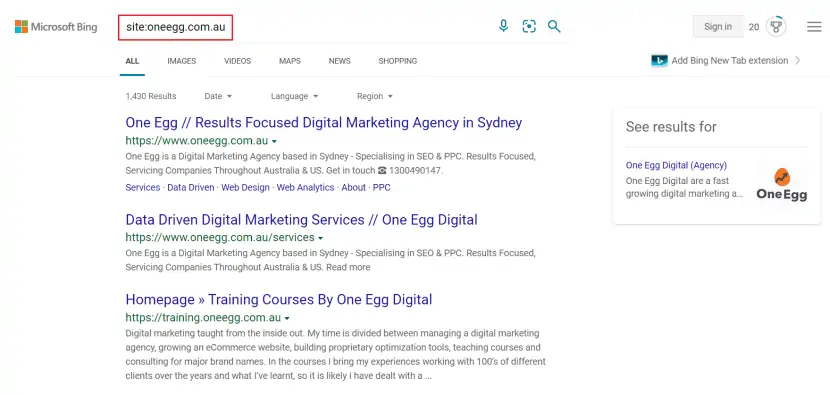The image size is (830, 395).
Task: Open visual search camera icon
Action: coord(529,26)
